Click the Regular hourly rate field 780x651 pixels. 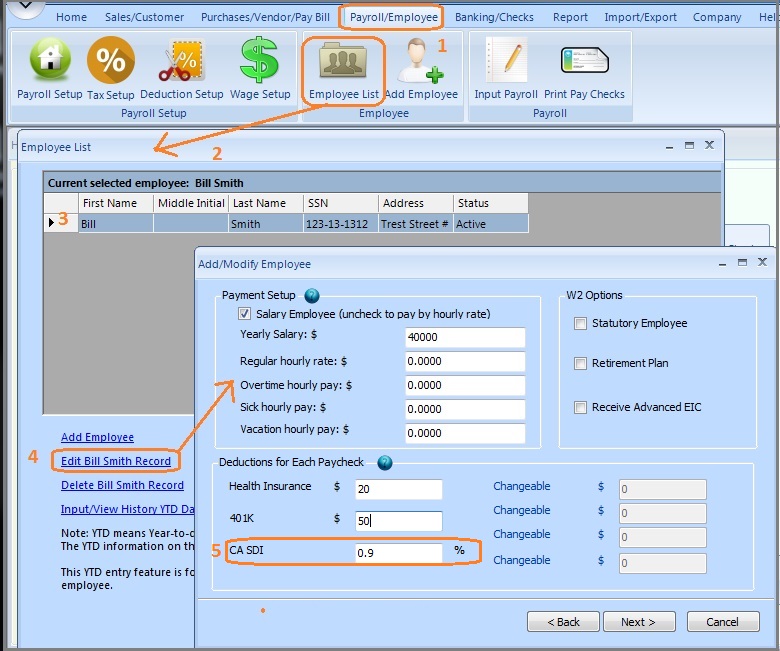point(465,361)
